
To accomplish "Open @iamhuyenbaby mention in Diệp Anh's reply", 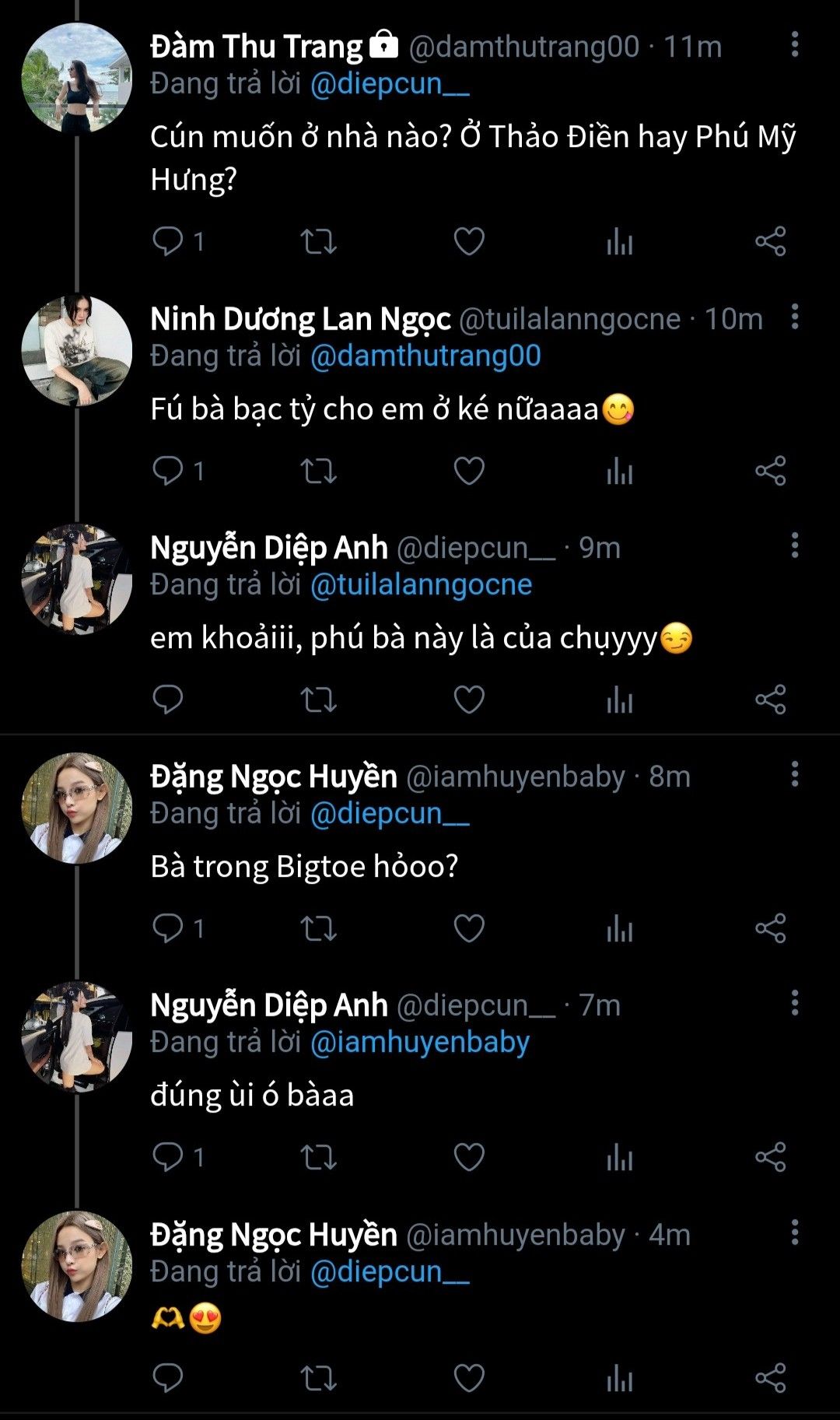I will (420, 1043).
